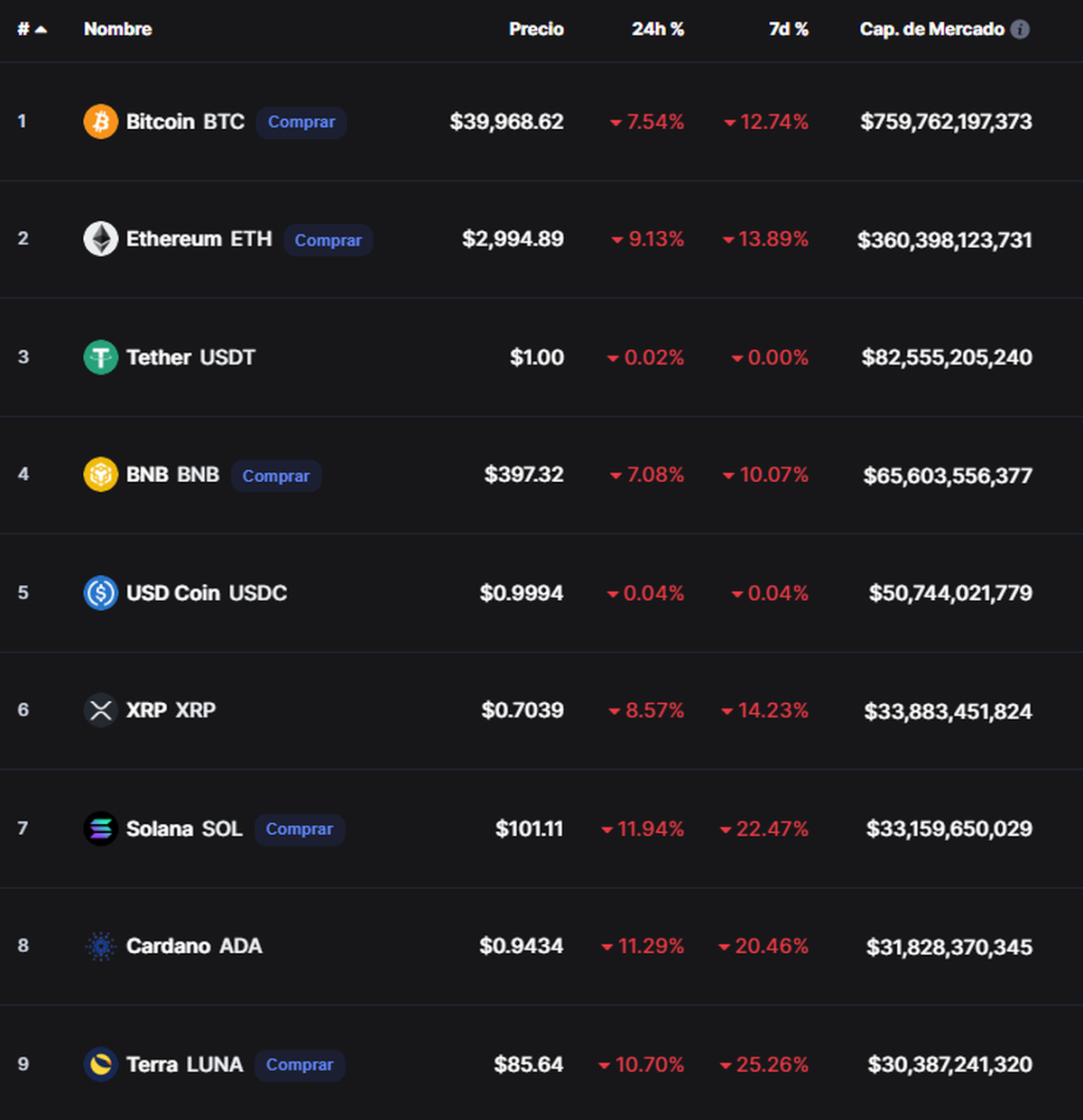Click the USD Coin logo icon
The height and width of the screenshot is (1120, 1083).
click(x=100, y=593)
